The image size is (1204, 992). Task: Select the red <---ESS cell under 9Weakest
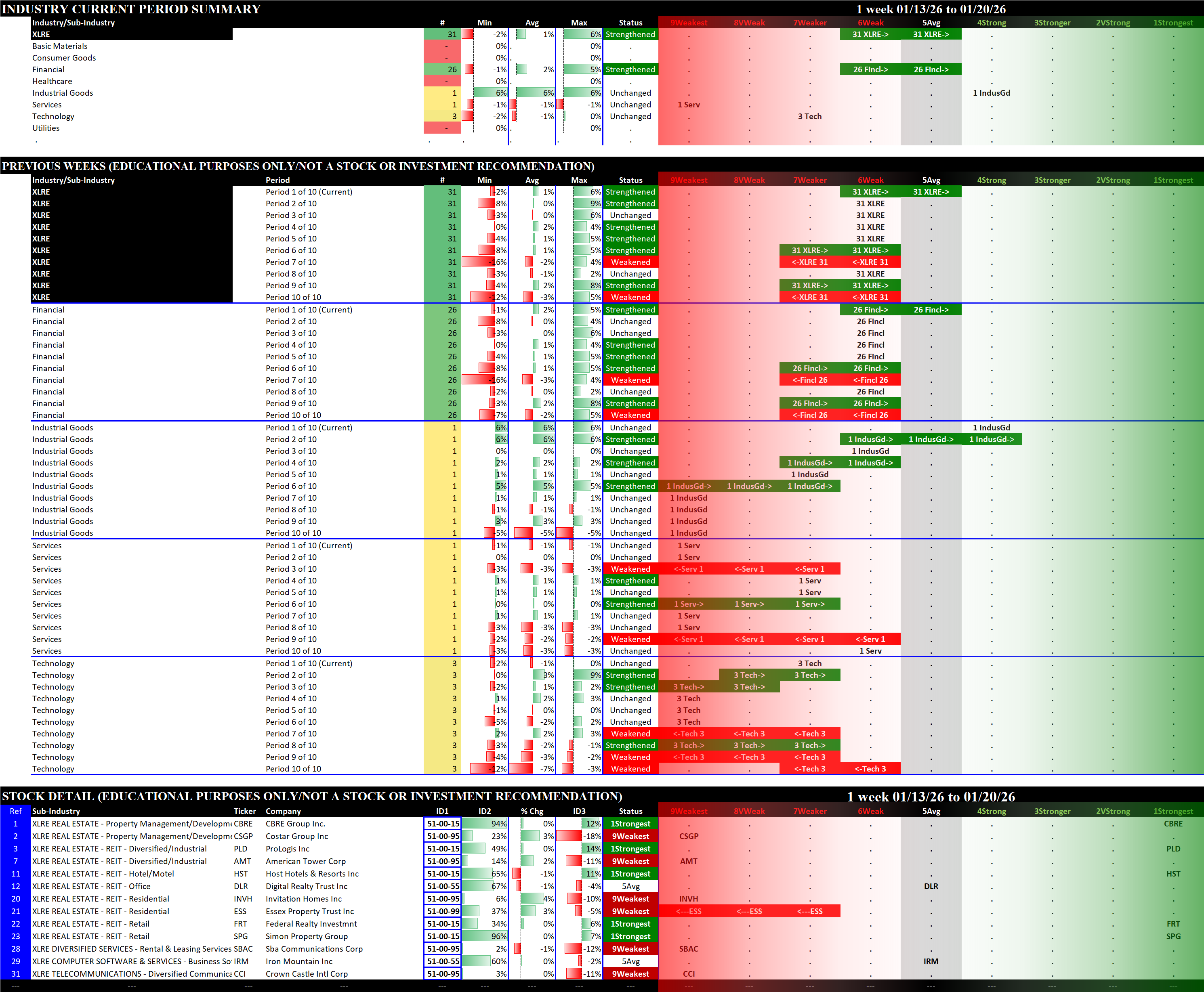(x=688, y=911)
